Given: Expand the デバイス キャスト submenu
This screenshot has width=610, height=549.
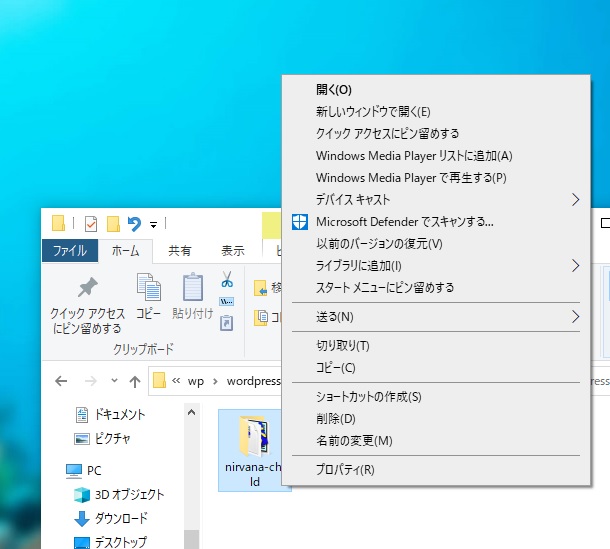Looking at the screenshot, I should [x=575, y=200].
